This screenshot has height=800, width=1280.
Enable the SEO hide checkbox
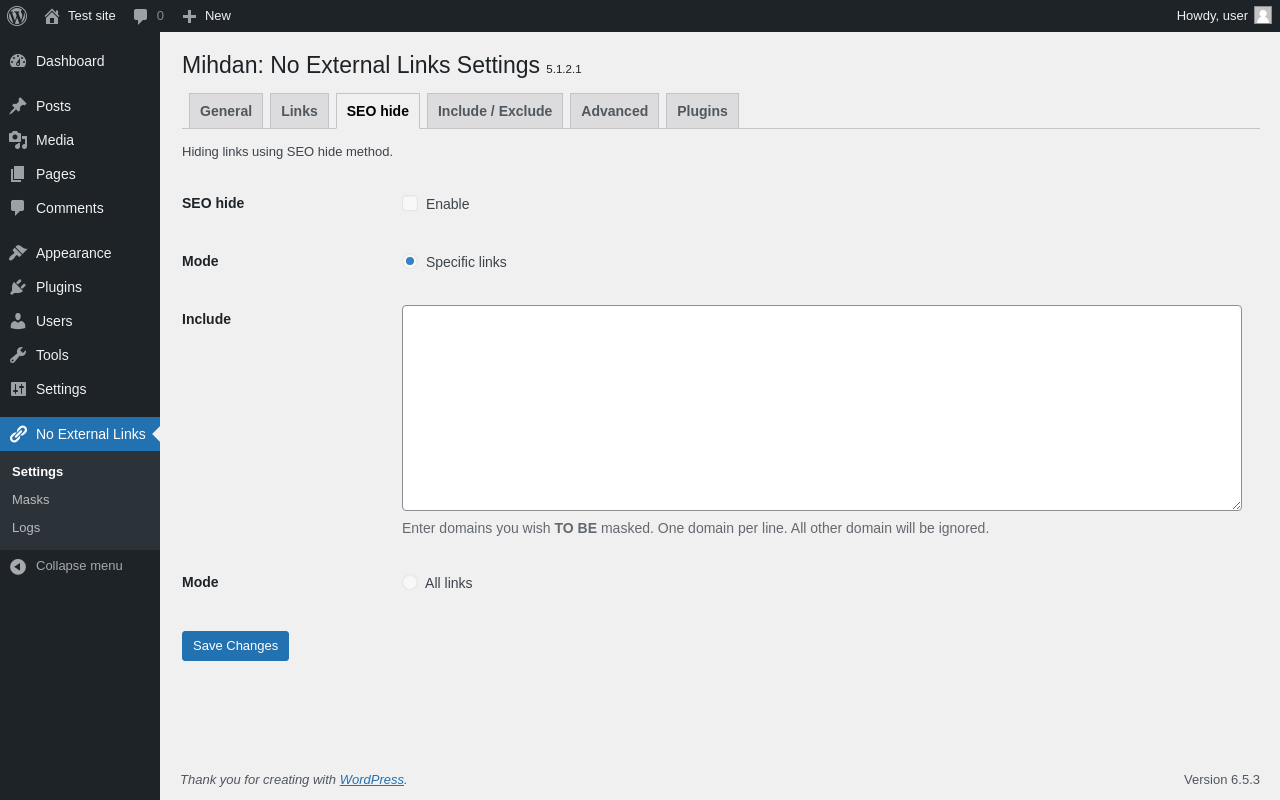[x=410, y=203]
